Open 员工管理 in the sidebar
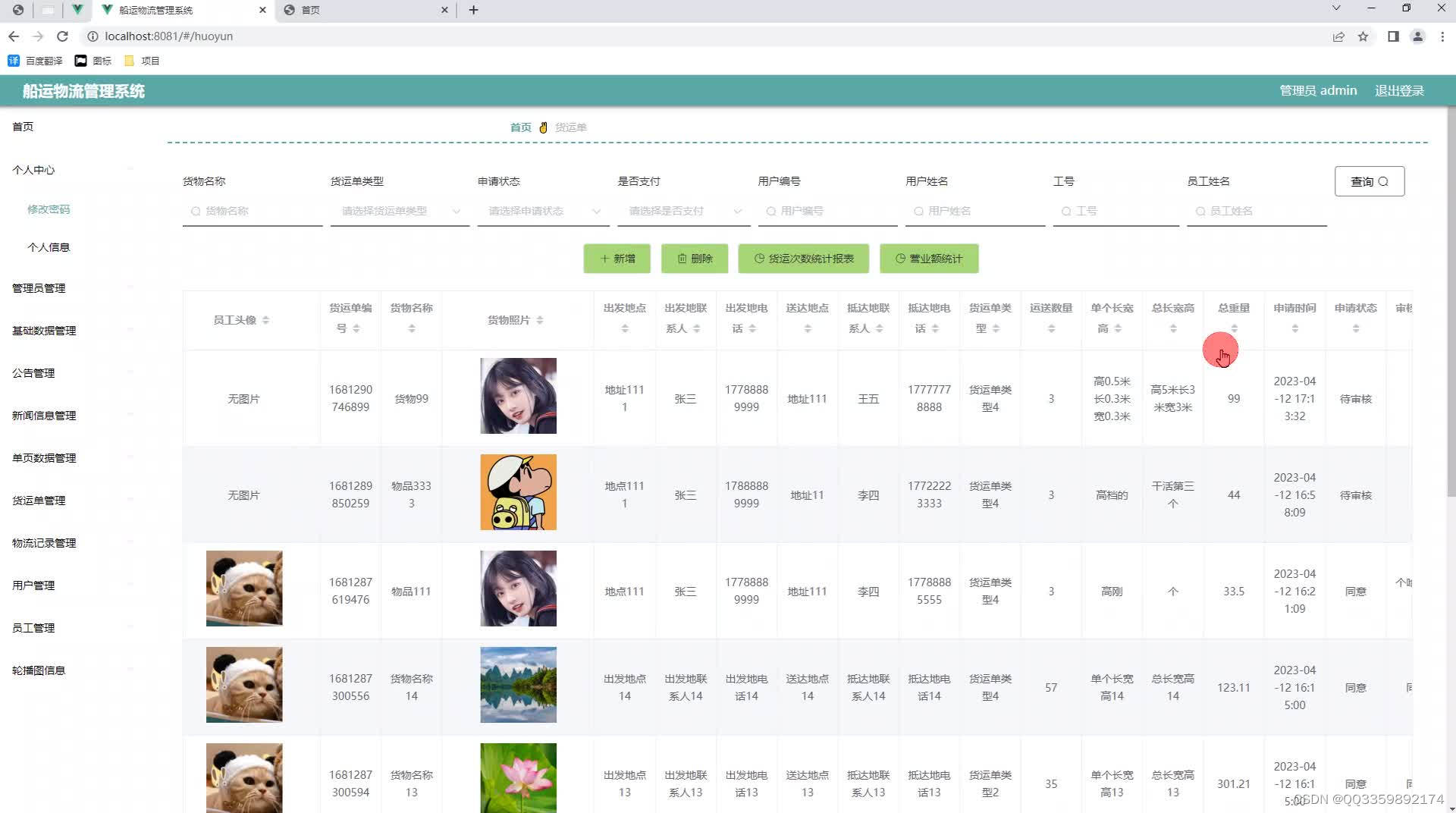Screen dimensions: 1456x813 pyautogui.click(x=33, y=628)
